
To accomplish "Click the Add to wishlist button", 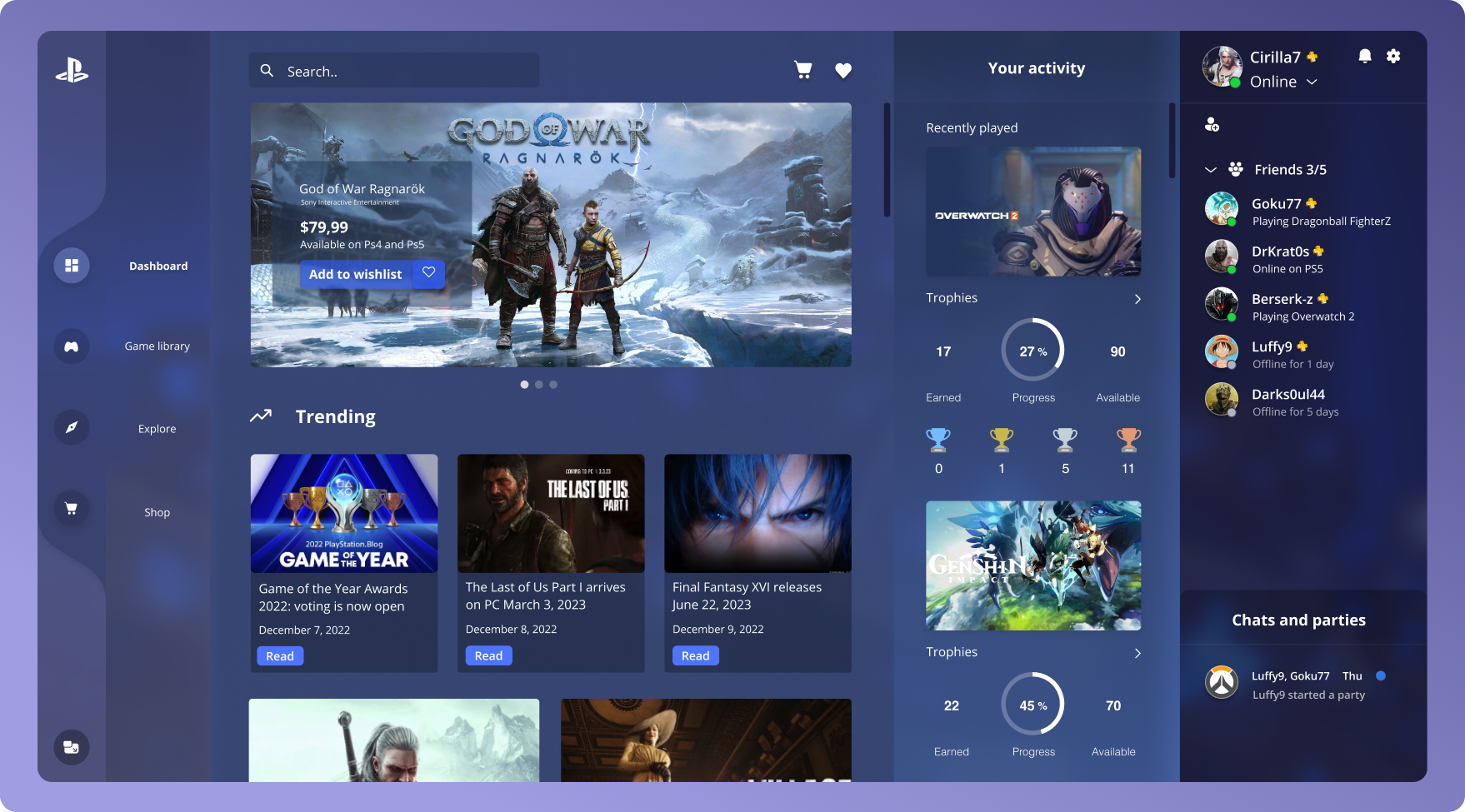I will (x=356, y=274).
